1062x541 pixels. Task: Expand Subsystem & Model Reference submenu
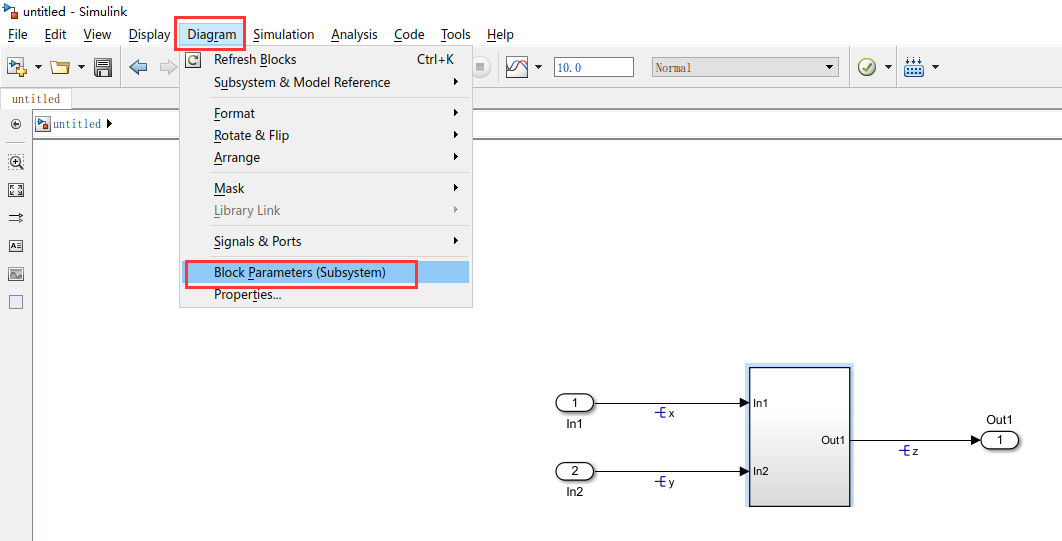point(324,83)
